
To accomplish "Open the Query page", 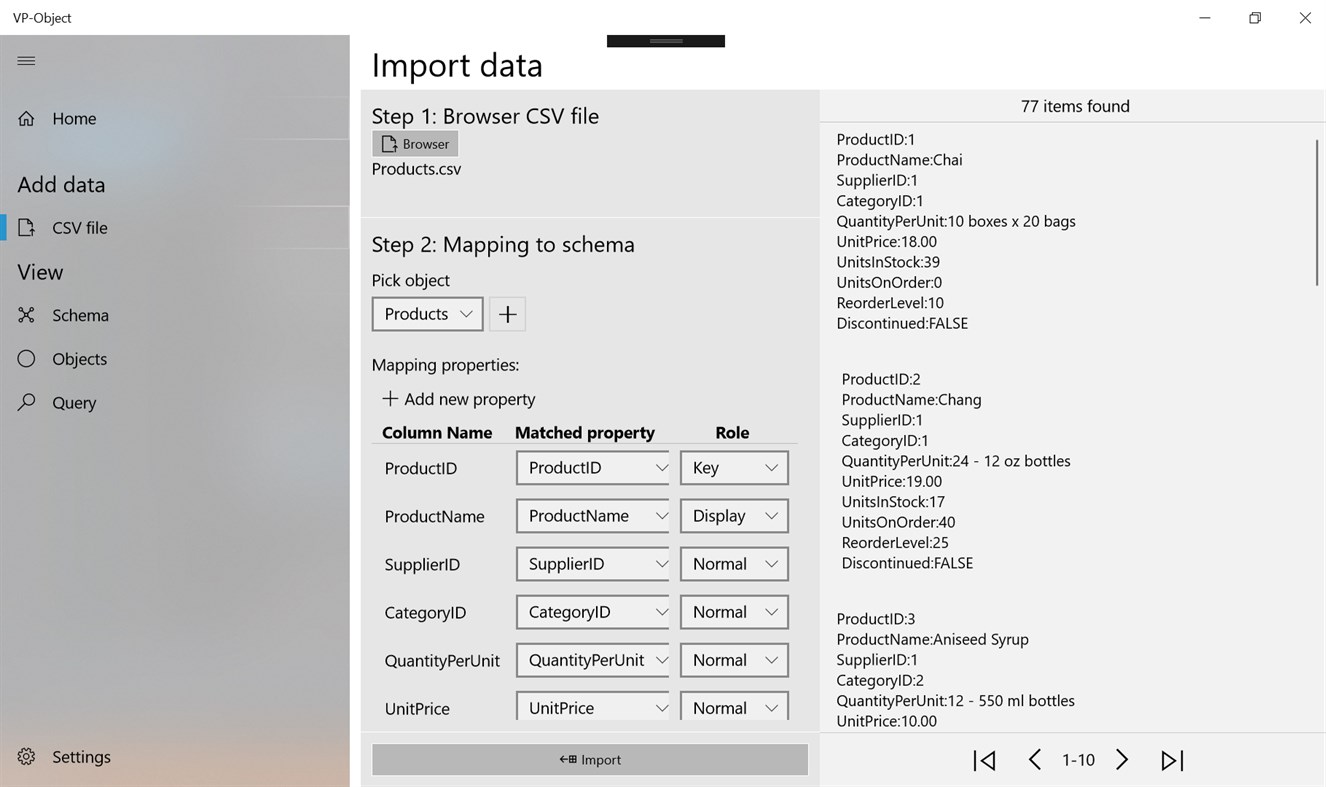I will (x=74, y=403).
